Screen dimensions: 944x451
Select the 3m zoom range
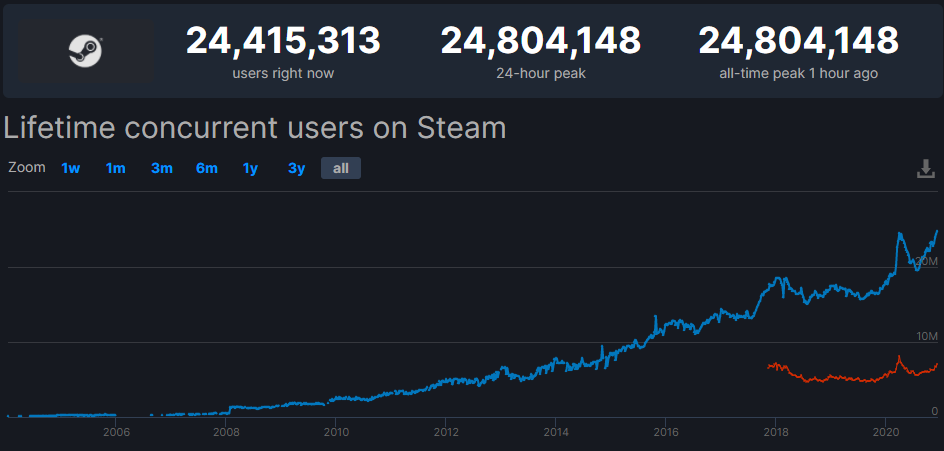161,169
